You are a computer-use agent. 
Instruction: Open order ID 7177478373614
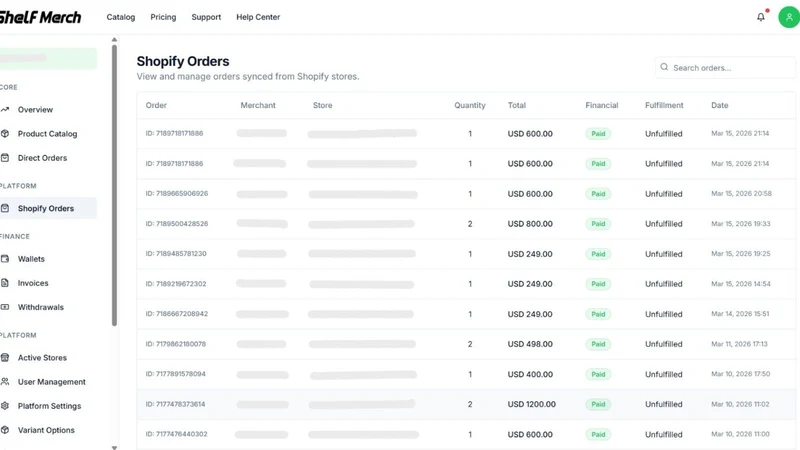(175, 404)
